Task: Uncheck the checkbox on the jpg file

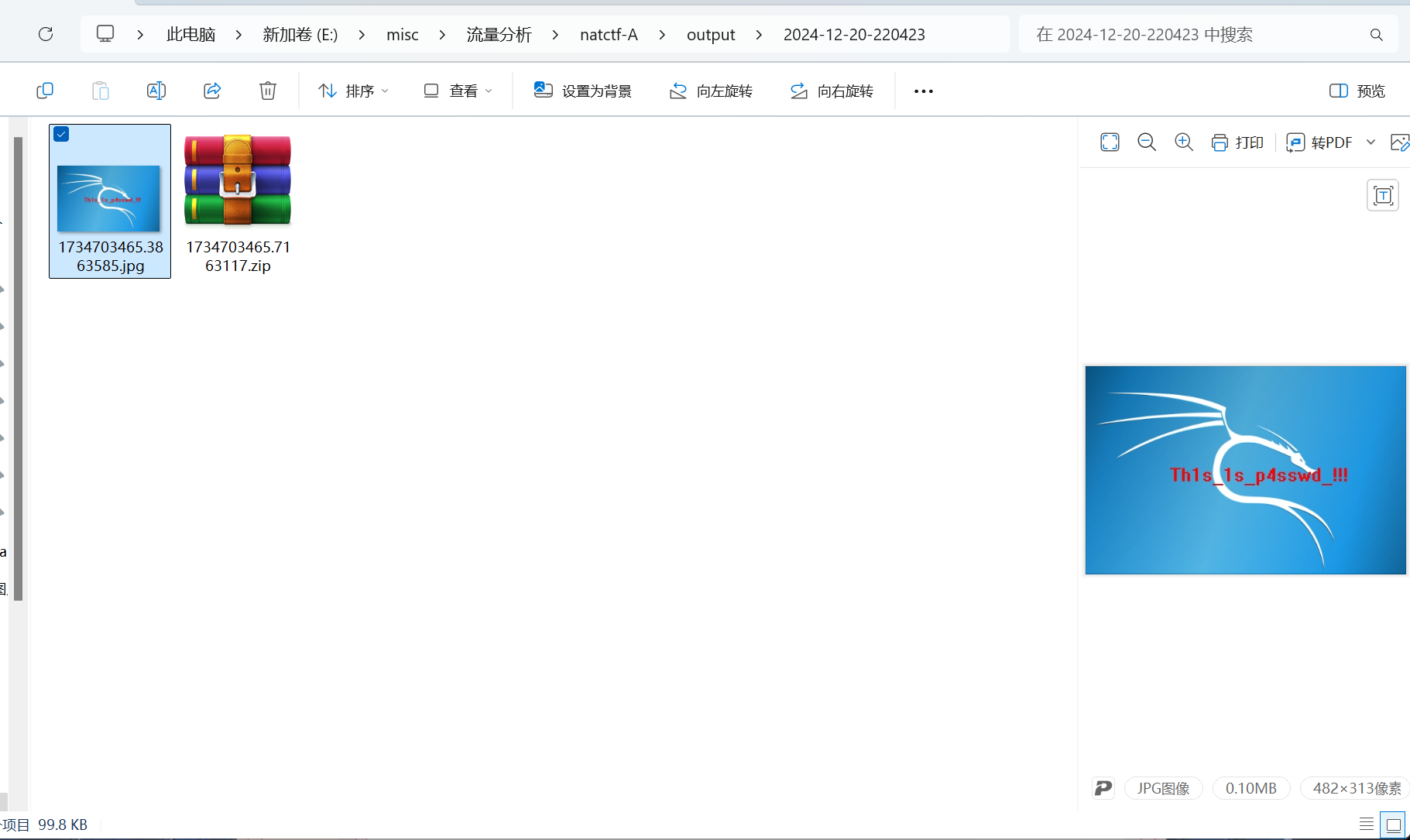Action: [61, 135]
